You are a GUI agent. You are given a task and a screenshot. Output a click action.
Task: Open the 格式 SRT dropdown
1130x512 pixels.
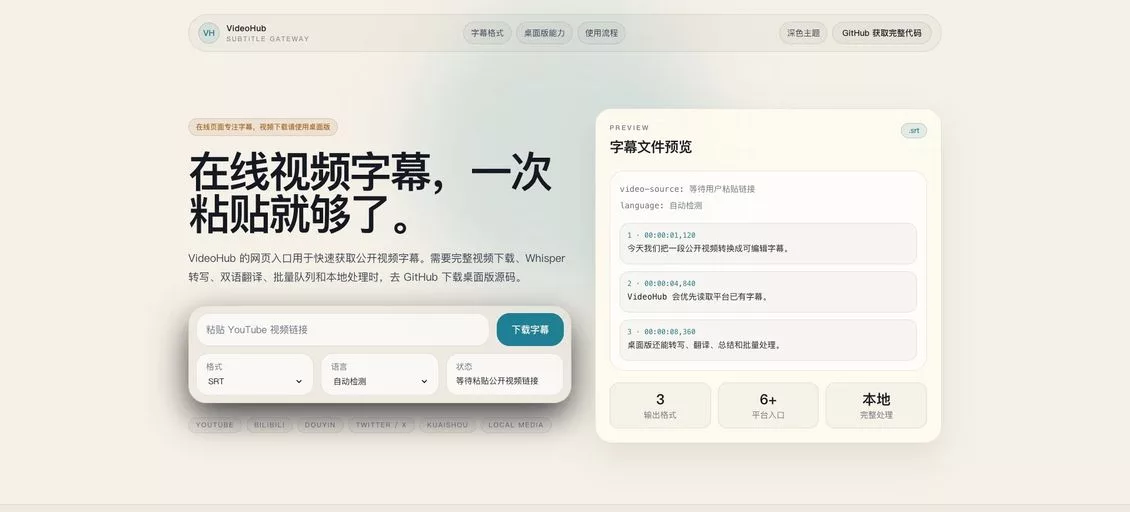(254, 374)
